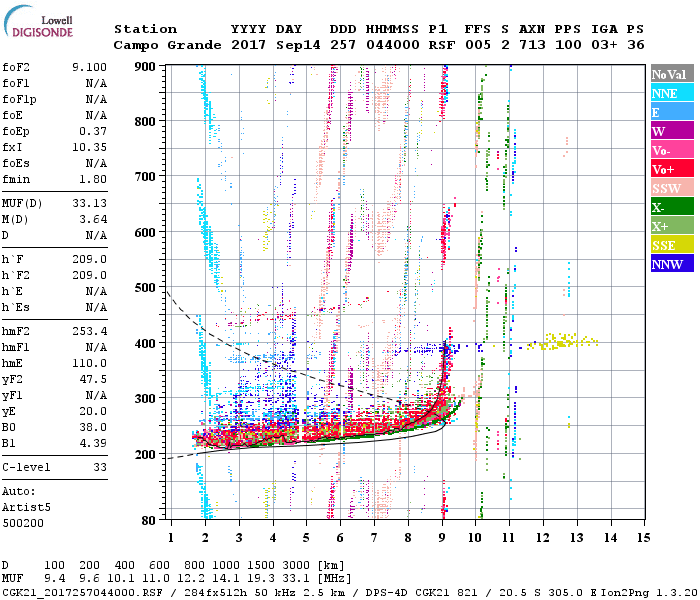Click the 900 label on the height axis
The width and height of the screenshot is (700, 600).
148,66
